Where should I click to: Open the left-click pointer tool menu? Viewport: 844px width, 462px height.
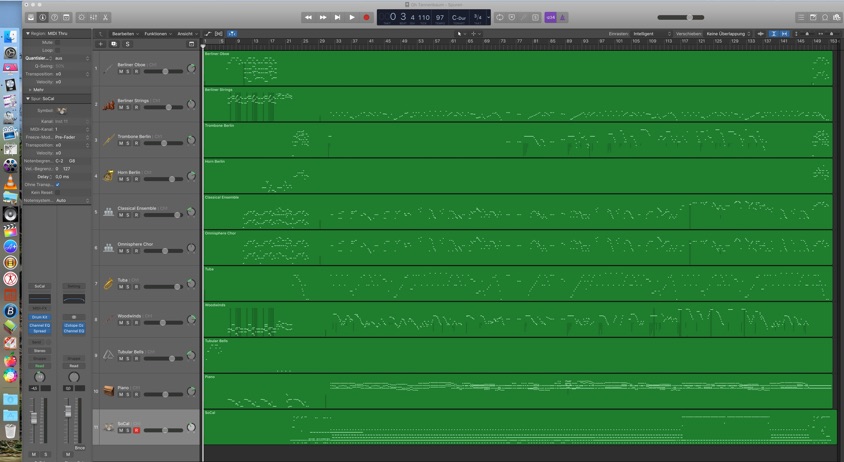pyautogui.click(x=461, y=33)
